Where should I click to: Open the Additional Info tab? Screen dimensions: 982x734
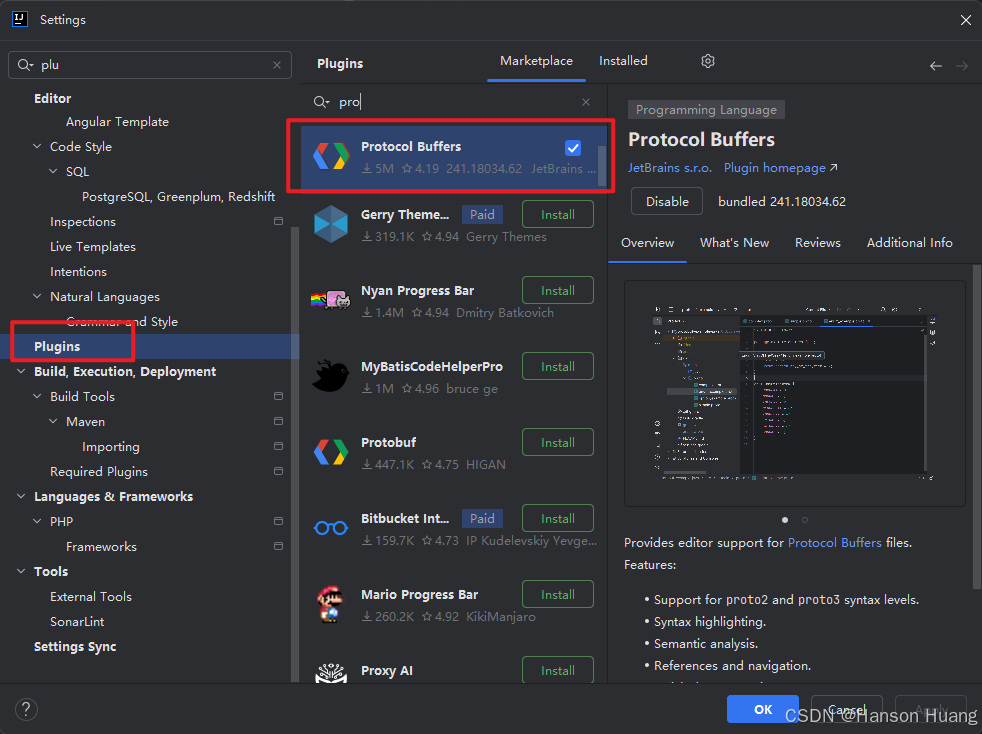point(909,242)
